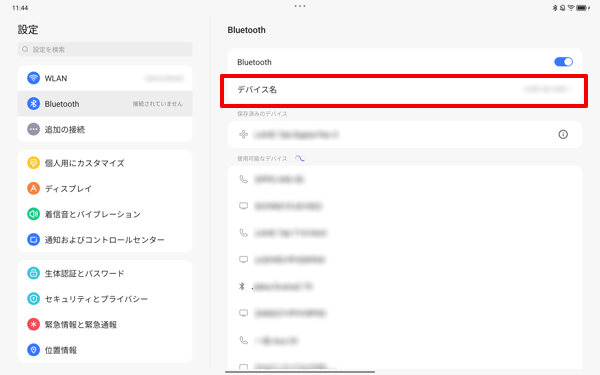600x375 pixels.
Task: Open info for the saved device
Action: 563,134
